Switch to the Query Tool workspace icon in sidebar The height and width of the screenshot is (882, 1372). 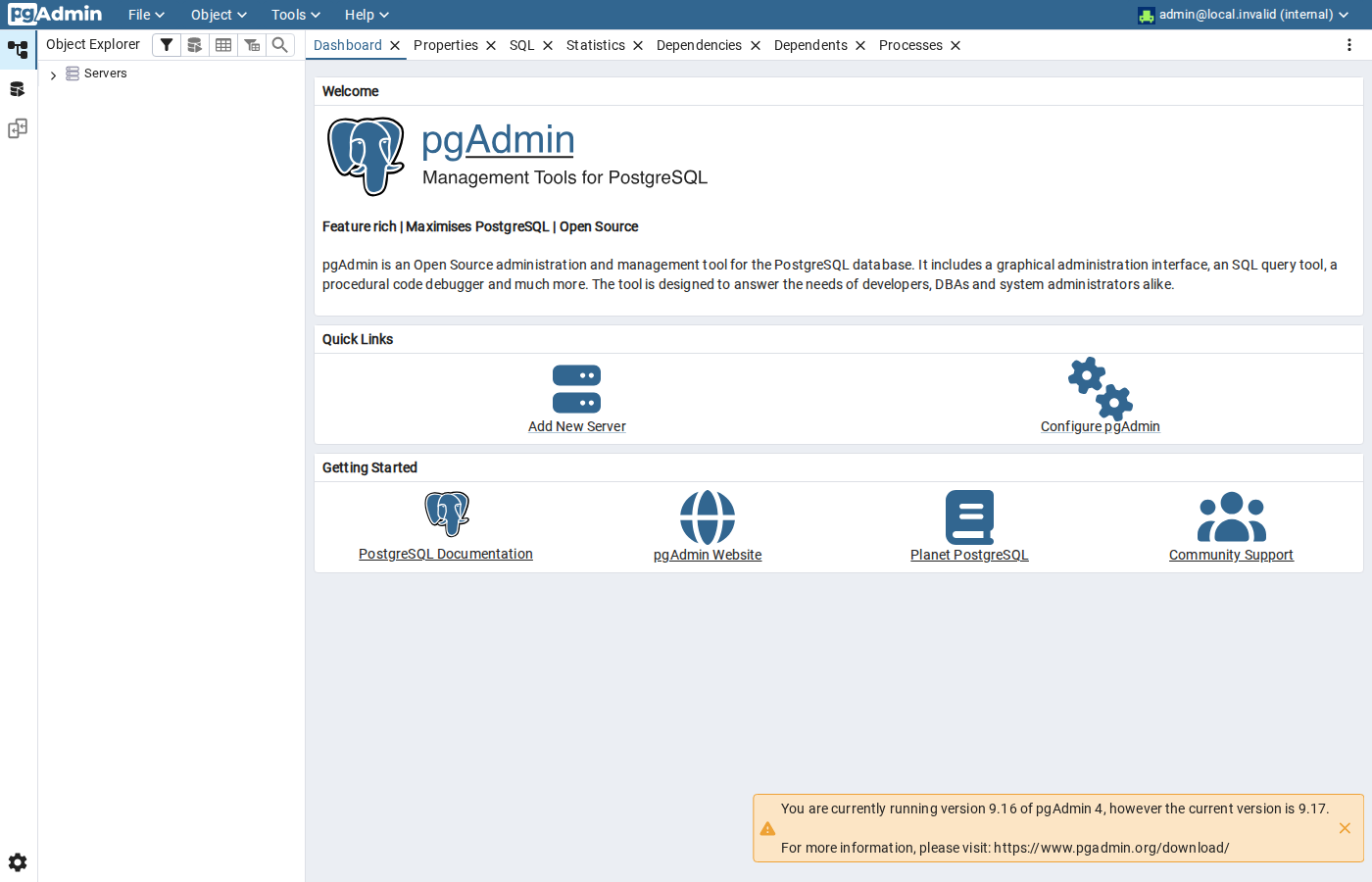[x=18, y=89]
